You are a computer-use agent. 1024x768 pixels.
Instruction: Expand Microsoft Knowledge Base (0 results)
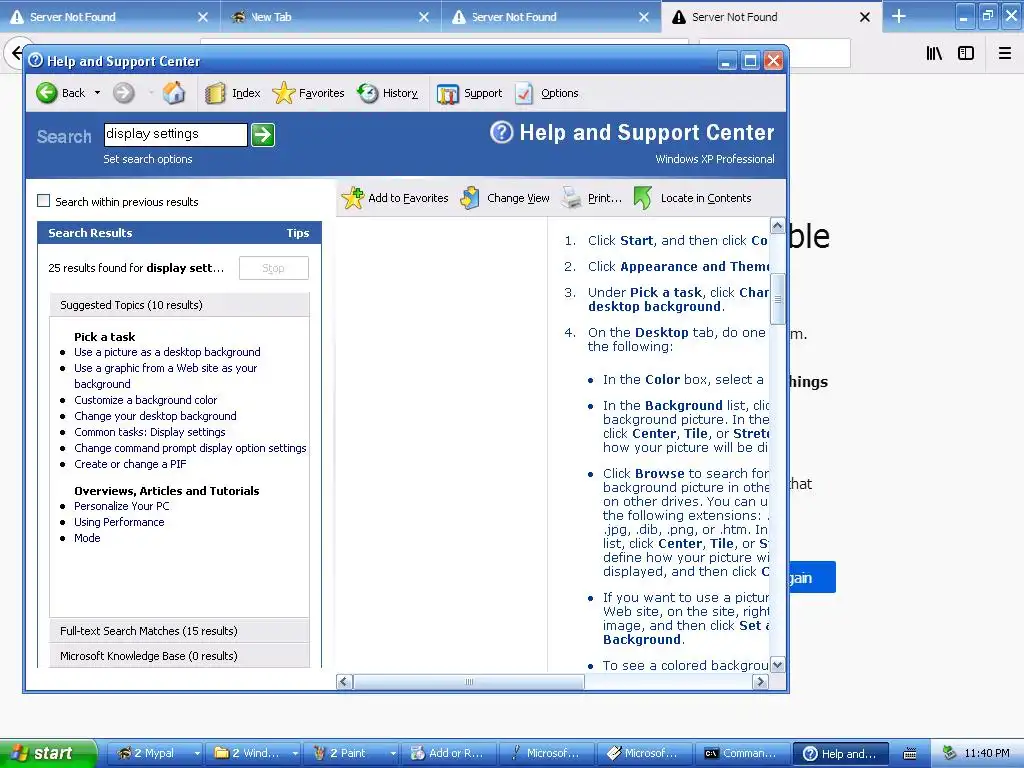click(x=180, y=656)
